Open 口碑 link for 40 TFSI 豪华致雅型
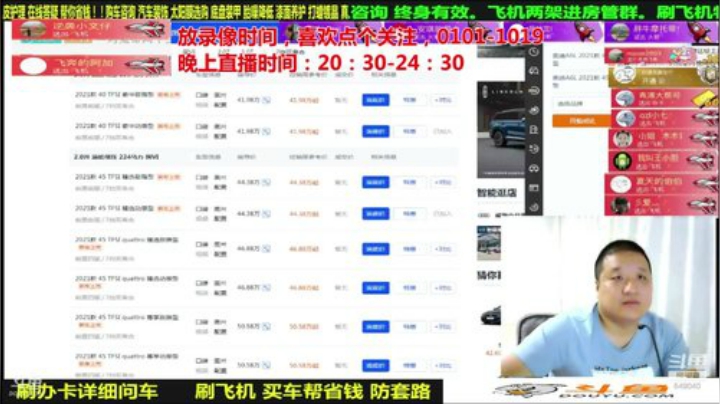This screenshot has width=720, height=404. point(202,95)
